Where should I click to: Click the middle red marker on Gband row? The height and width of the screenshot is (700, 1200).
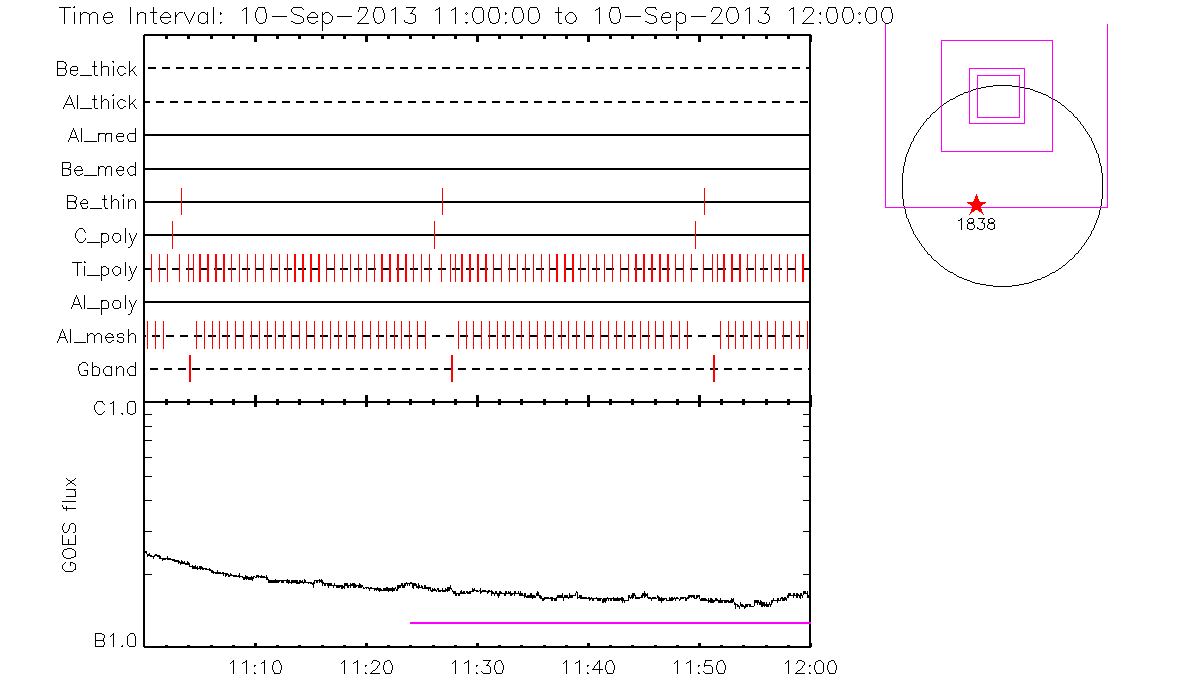pyautogui.click(x=452, y=369)
